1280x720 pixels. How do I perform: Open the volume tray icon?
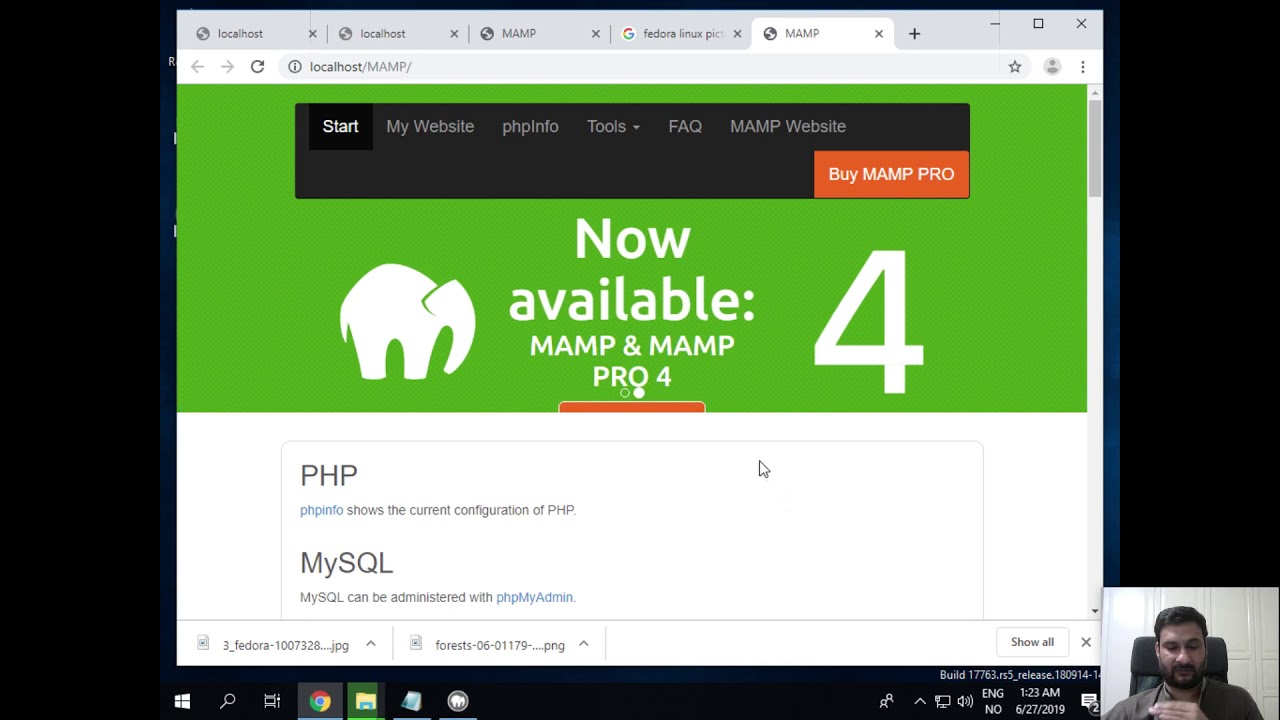965,701
